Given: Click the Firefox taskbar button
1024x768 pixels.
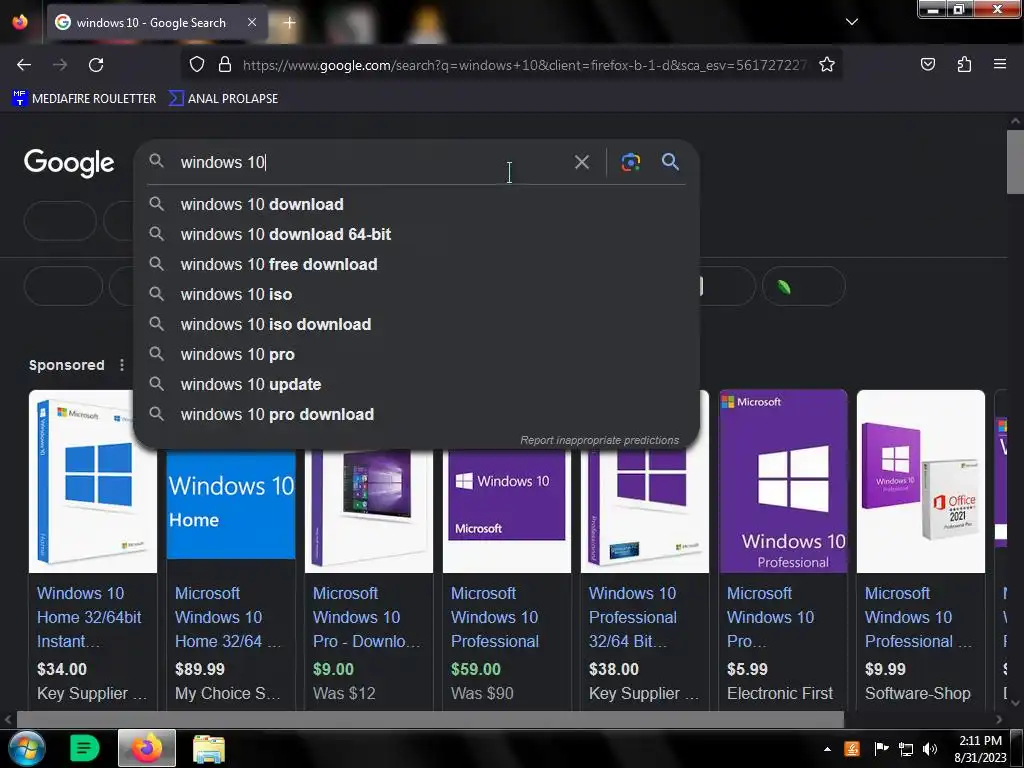Looking at the screenshot, I should (x=147, y=748).
